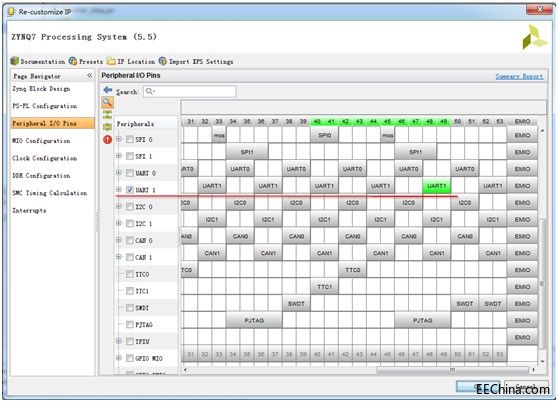Click the green chip icon above the error icon
The width and height of the screenshot is (558, 402).
point(107,127)
